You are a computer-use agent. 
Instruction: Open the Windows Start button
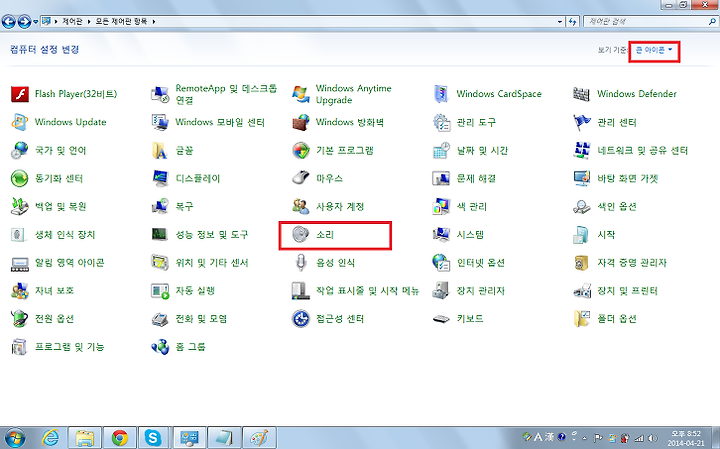coord(14,438)
